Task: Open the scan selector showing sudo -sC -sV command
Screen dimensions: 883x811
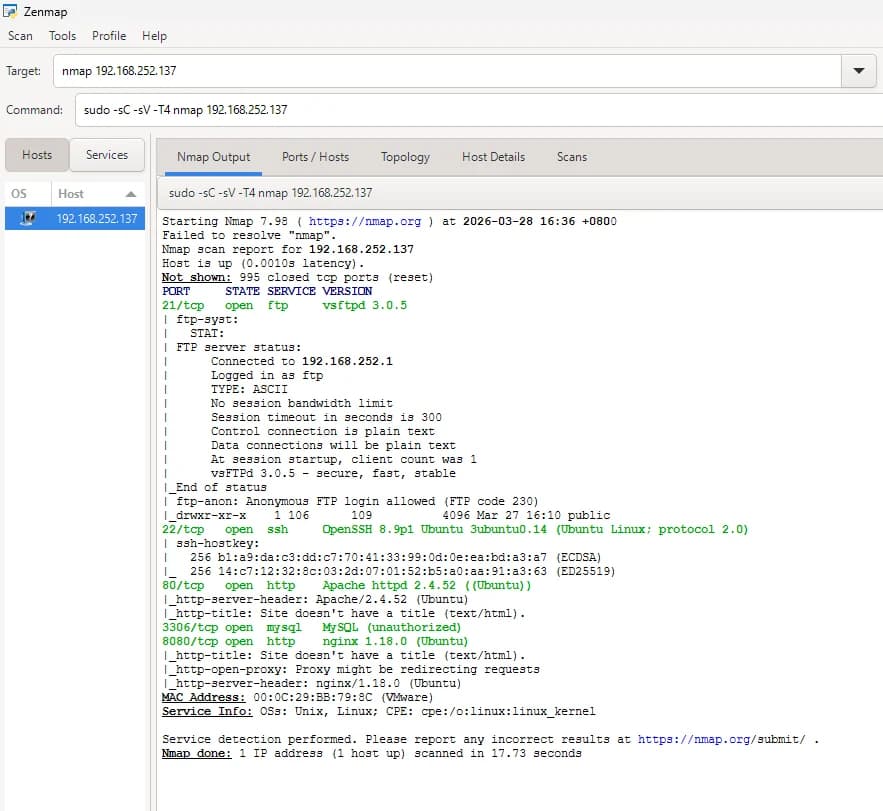Action: (x=520, y=193)
